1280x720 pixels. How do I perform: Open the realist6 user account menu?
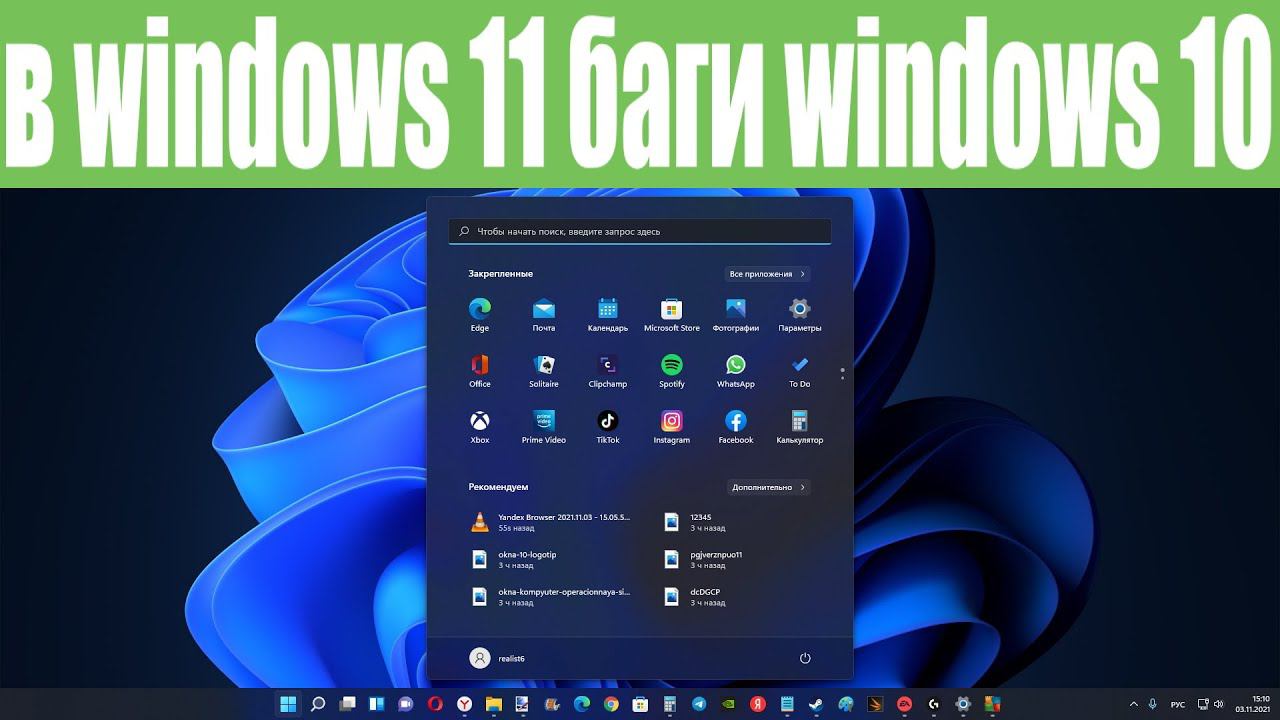point(498,658)
